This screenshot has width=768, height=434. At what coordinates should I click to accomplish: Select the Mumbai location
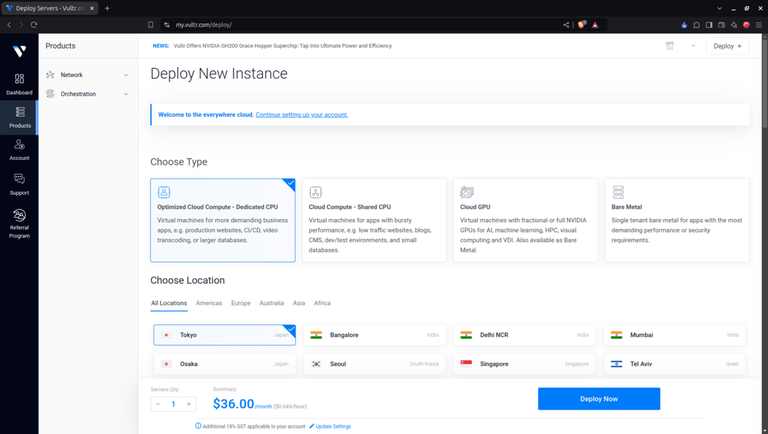click(x=674, y=335)
